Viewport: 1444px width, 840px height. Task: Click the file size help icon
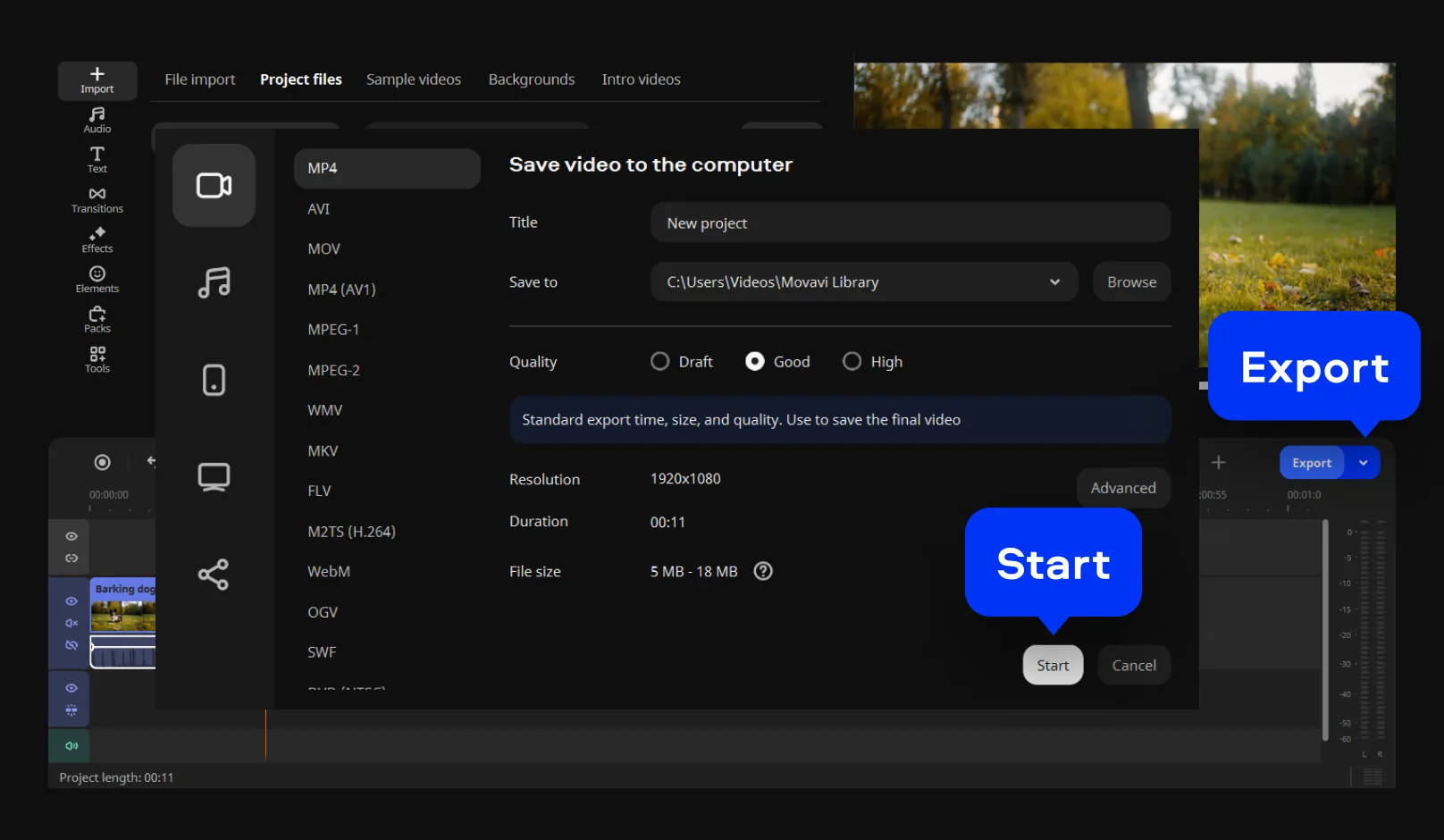(763, 571)
